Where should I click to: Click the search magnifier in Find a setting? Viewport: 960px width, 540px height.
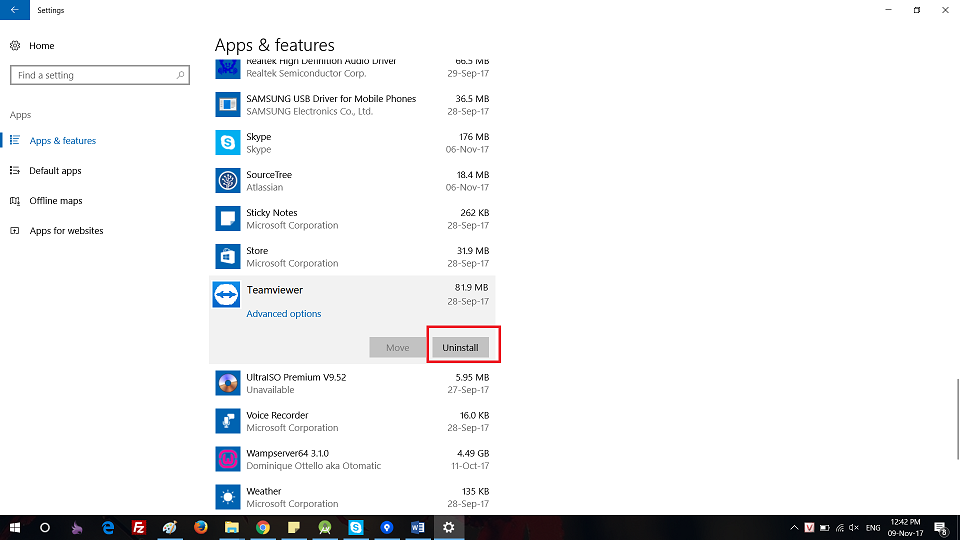click(180, 75)
